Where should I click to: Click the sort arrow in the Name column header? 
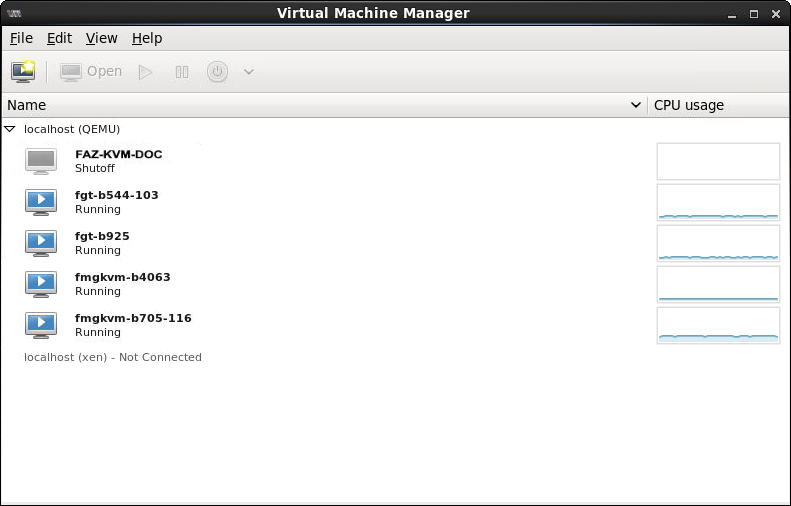click(636, 105)
